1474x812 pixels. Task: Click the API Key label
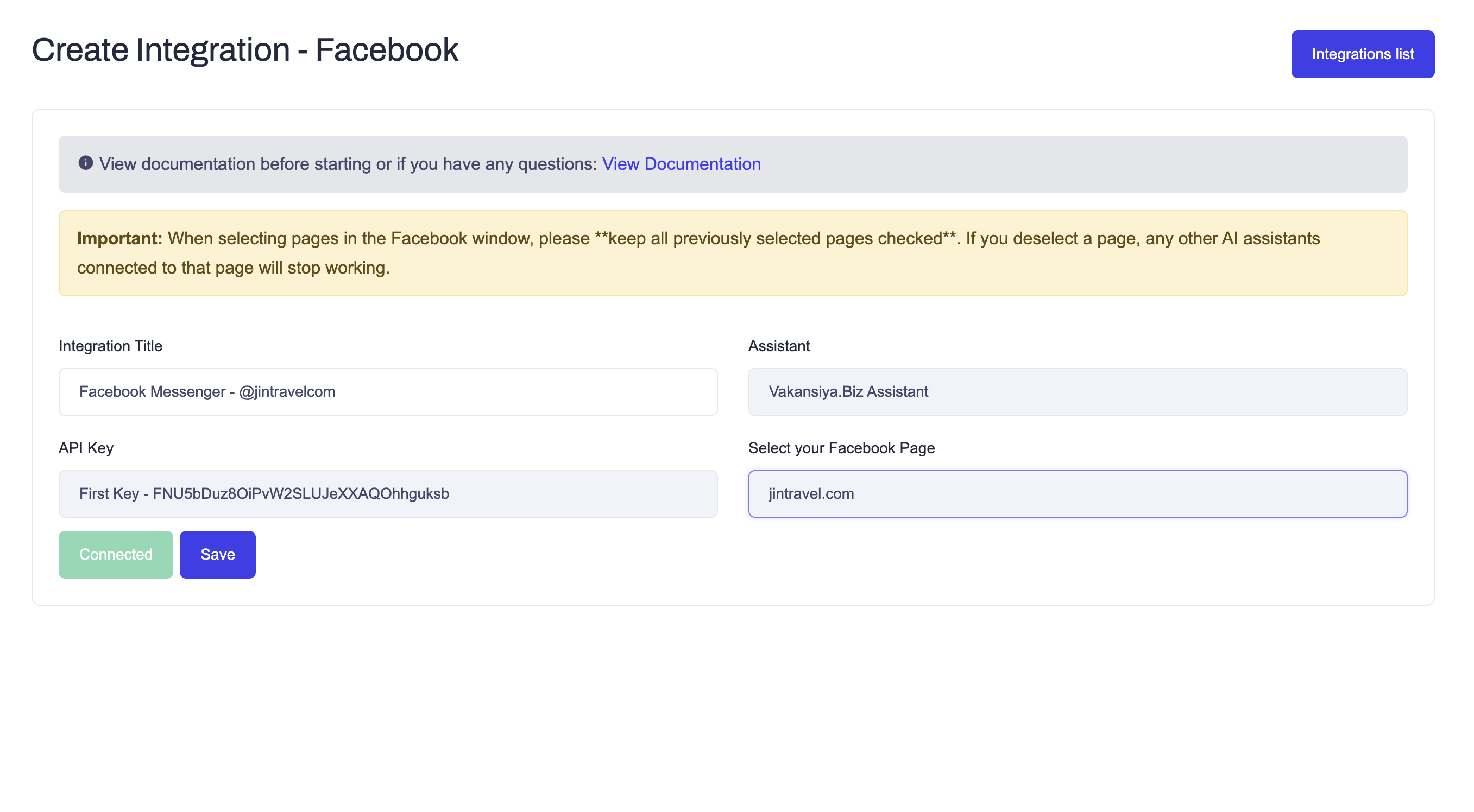[86, 448]
